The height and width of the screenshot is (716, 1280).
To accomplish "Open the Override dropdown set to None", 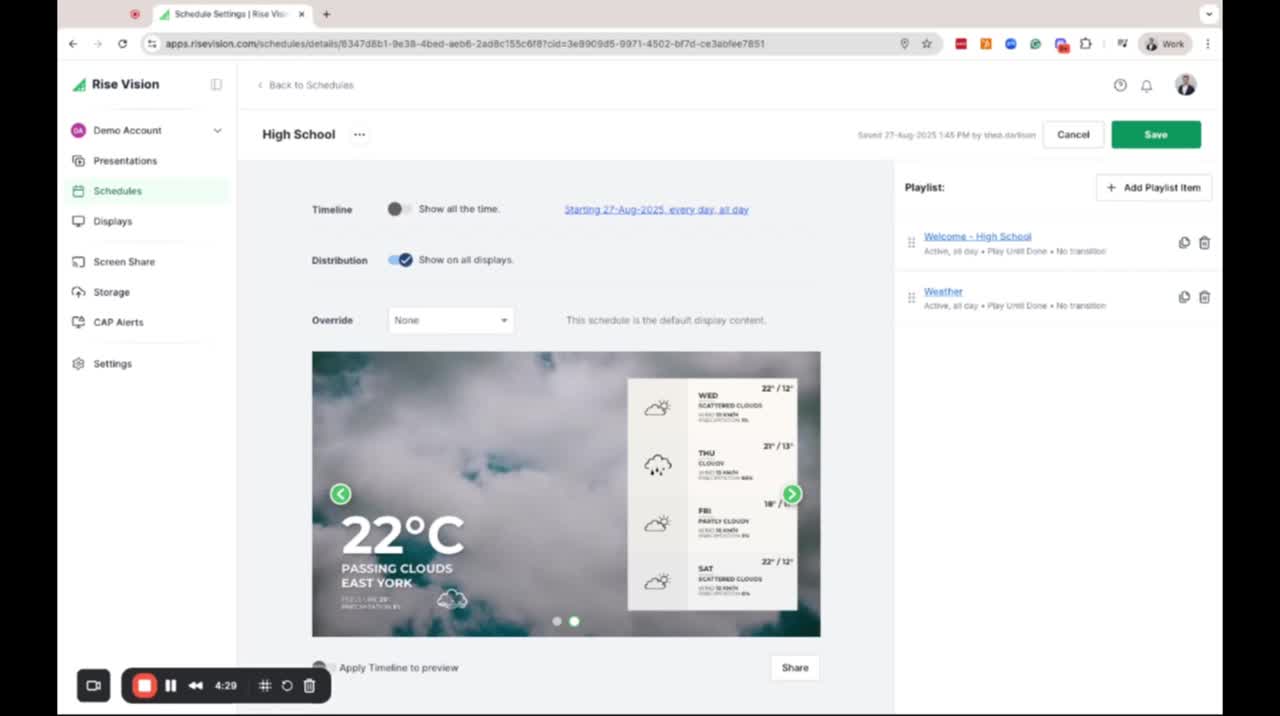I will point(450,320).
